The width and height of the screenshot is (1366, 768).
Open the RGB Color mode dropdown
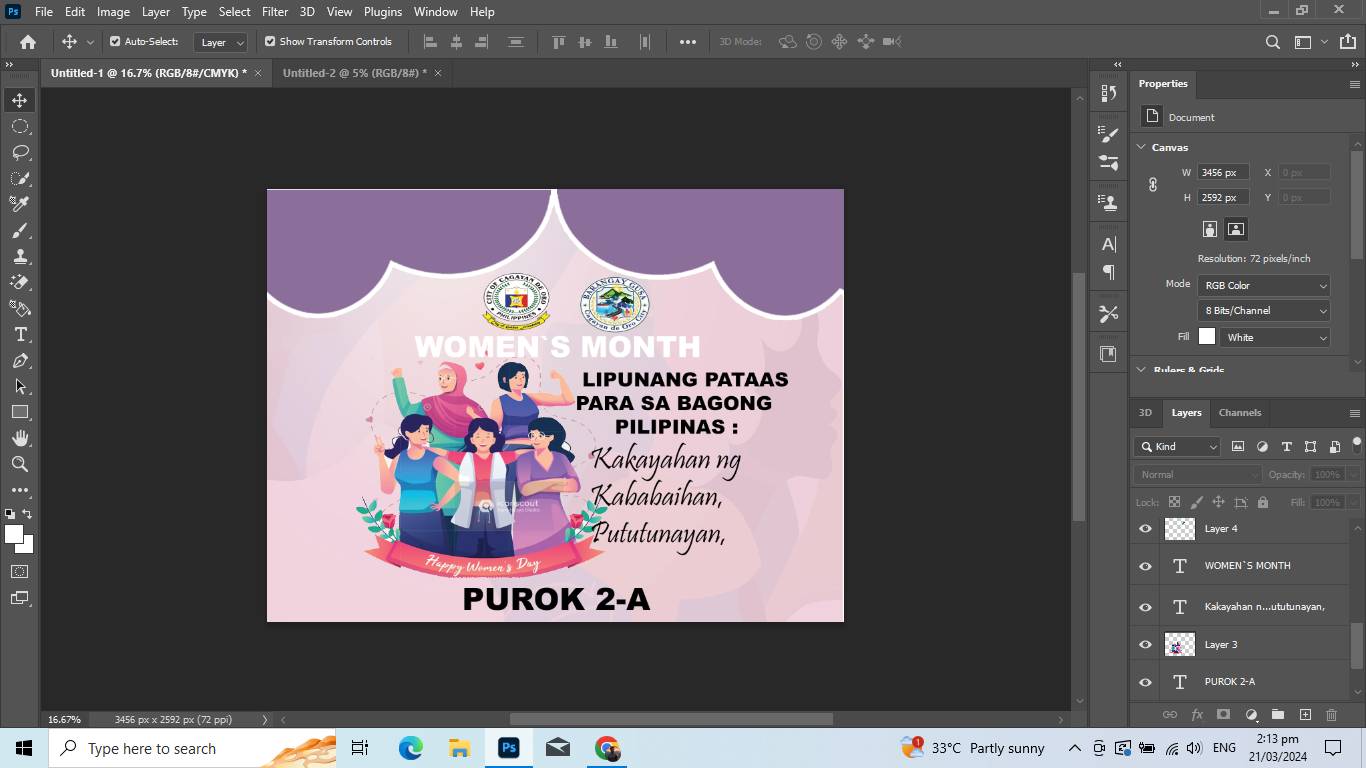1264,286
